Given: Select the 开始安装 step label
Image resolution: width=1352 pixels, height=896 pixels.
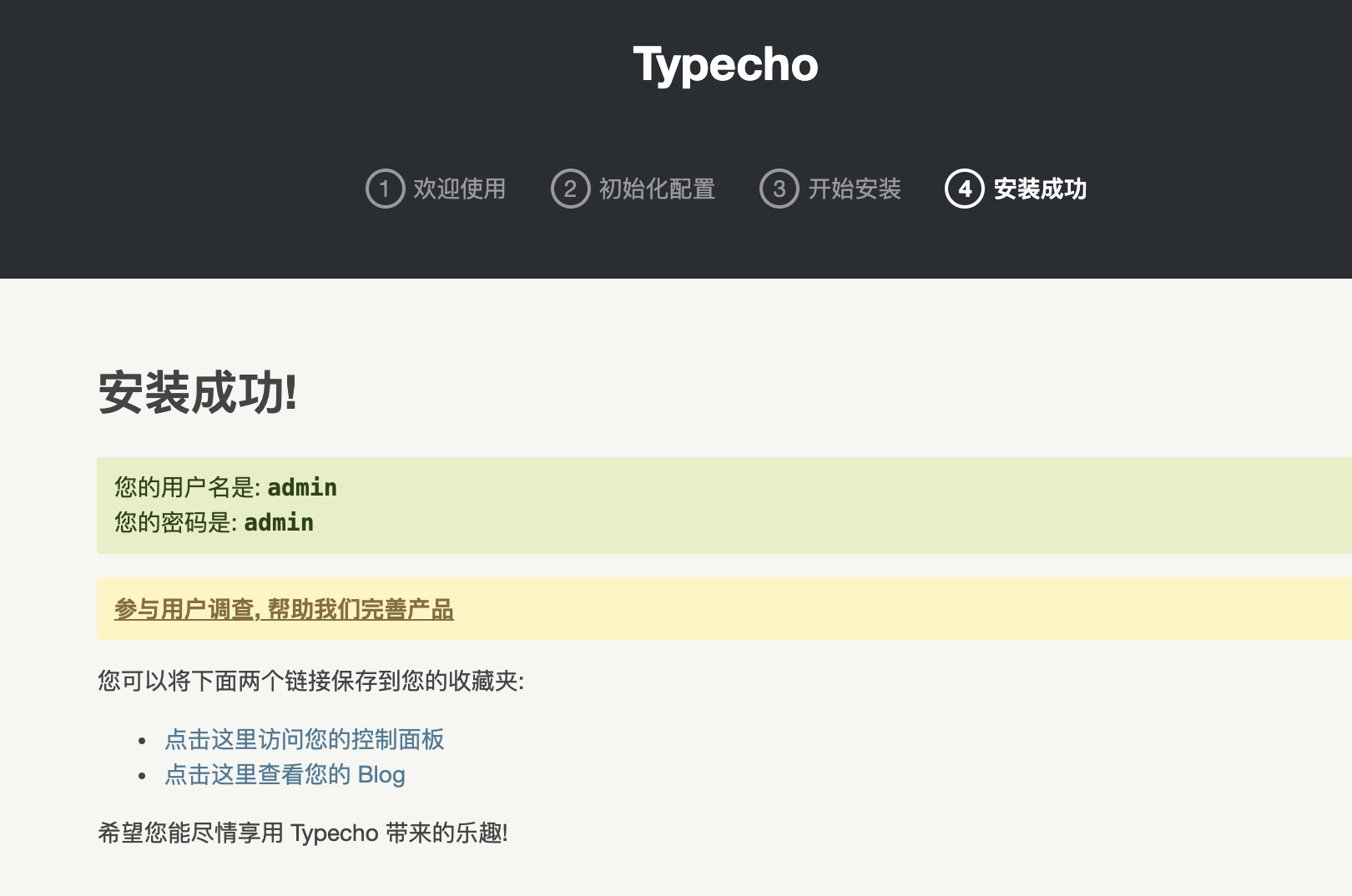Looking at the screenshot, I should (x=855, y=189).
